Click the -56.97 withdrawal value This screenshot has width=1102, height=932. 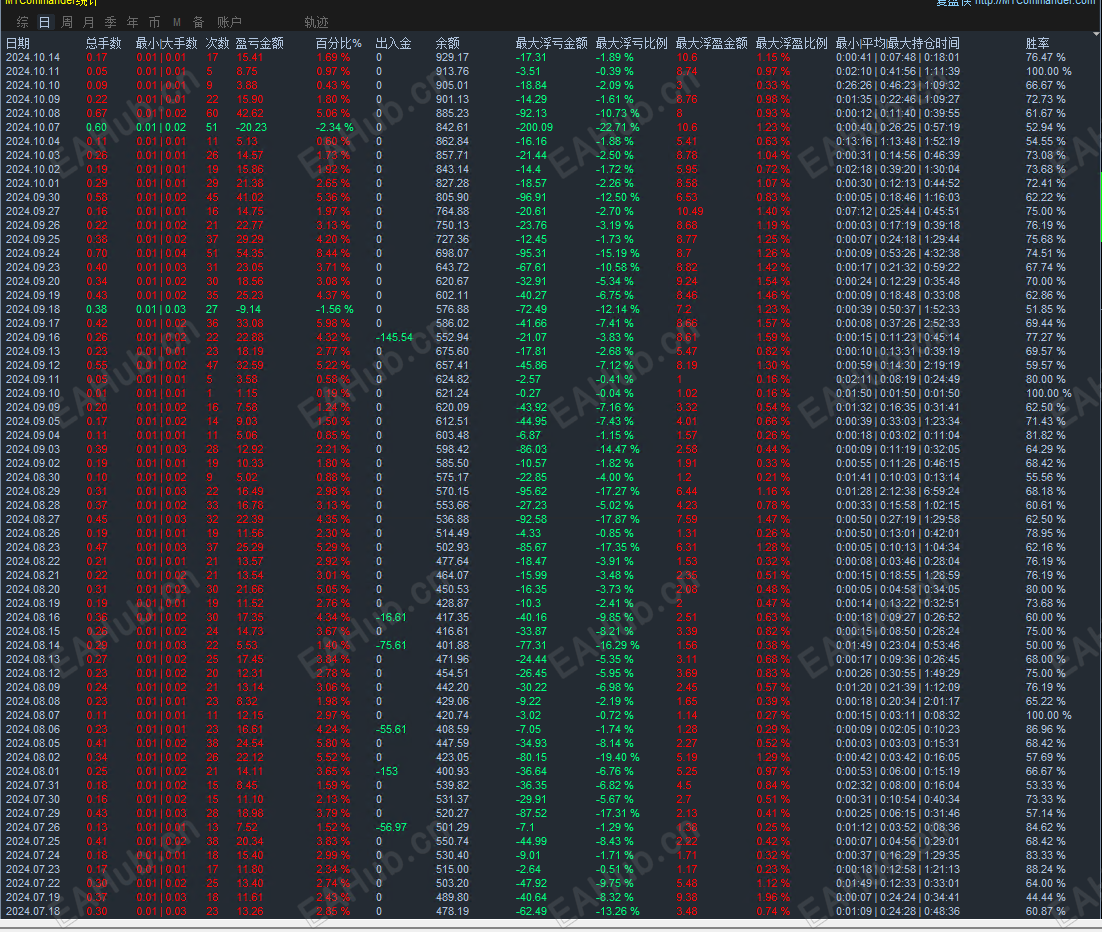391,828
